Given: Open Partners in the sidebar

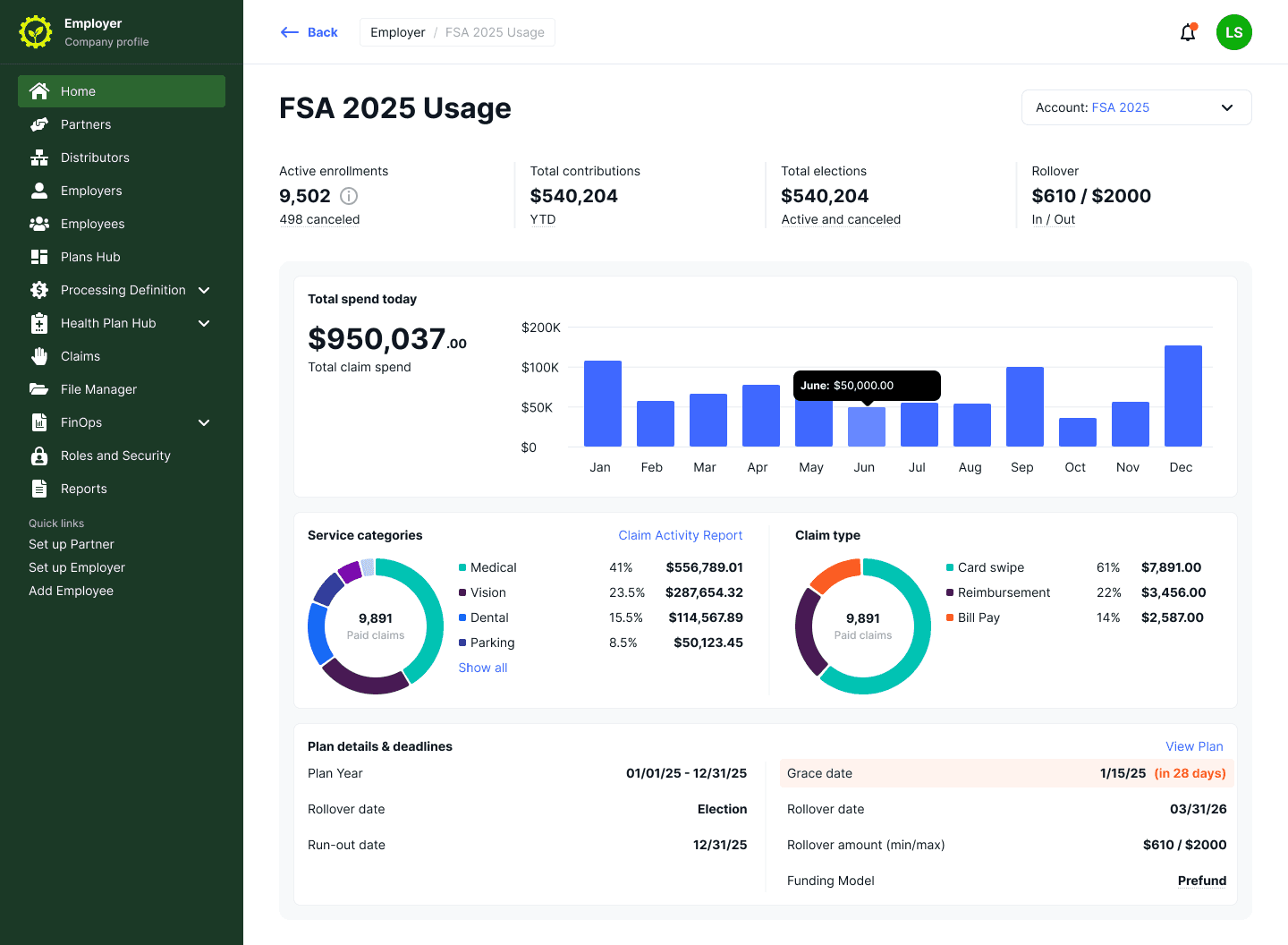Looking at the screenshot, I should [x=122, y=124].
